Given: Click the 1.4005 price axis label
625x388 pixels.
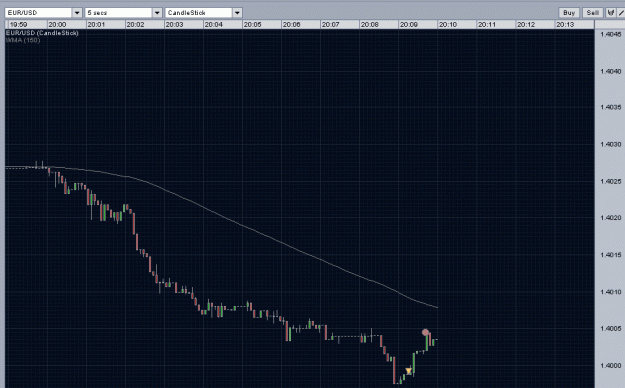Looking at the screenshot, I should tap(610, 329).
